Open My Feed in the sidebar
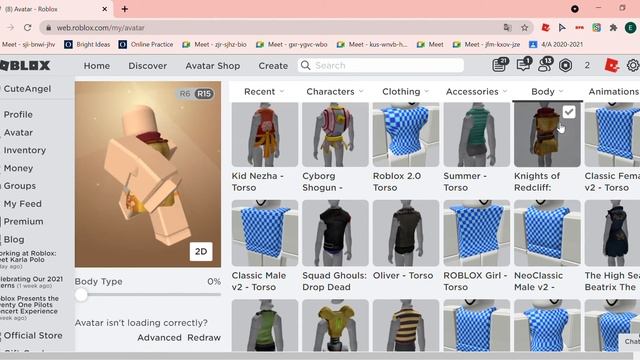Viewport: 640px width, 360px height. (x=22, y=204)
